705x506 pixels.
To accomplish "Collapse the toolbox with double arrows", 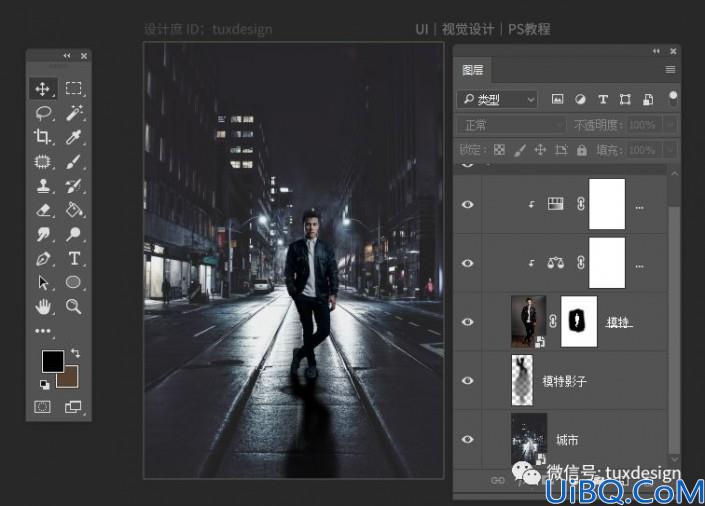I will pos(67,56).
